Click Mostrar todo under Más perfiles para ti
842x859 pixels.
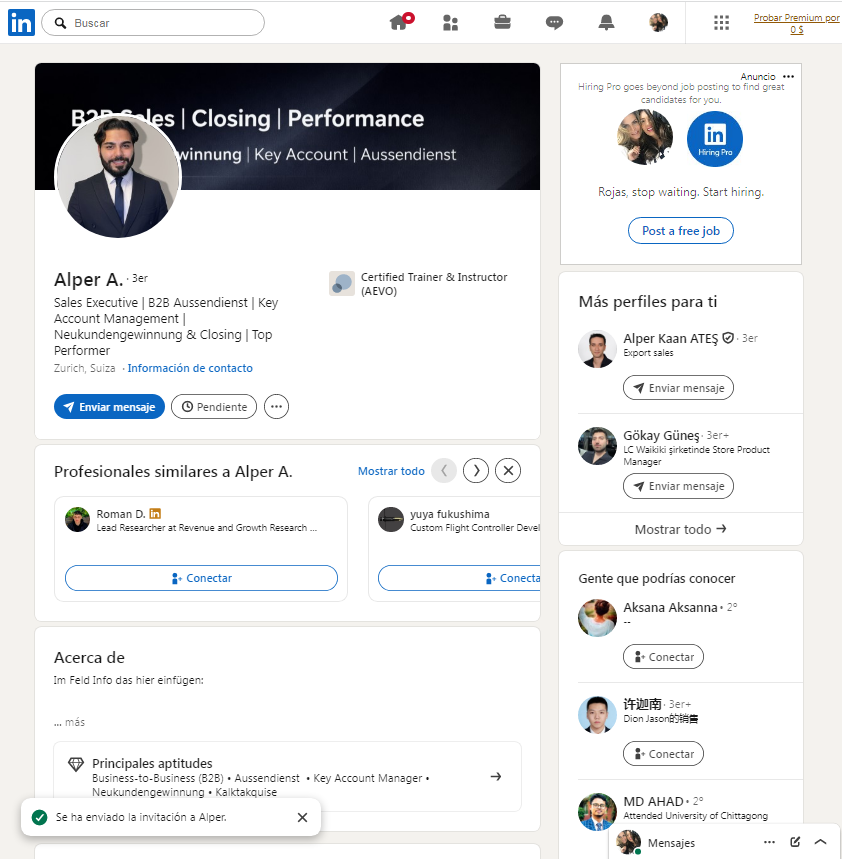(x=680, y=529)
